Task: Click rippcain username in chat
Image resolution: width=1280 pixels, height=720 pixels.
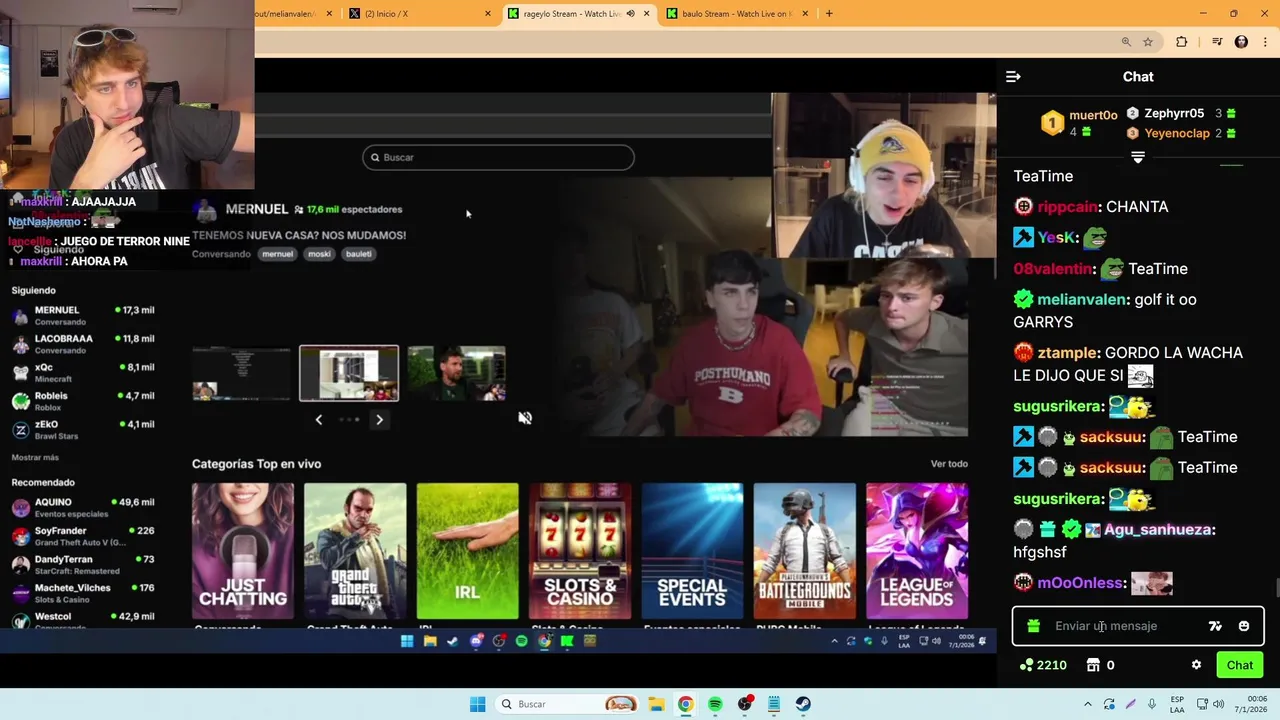Action: tap(1067, 207)
